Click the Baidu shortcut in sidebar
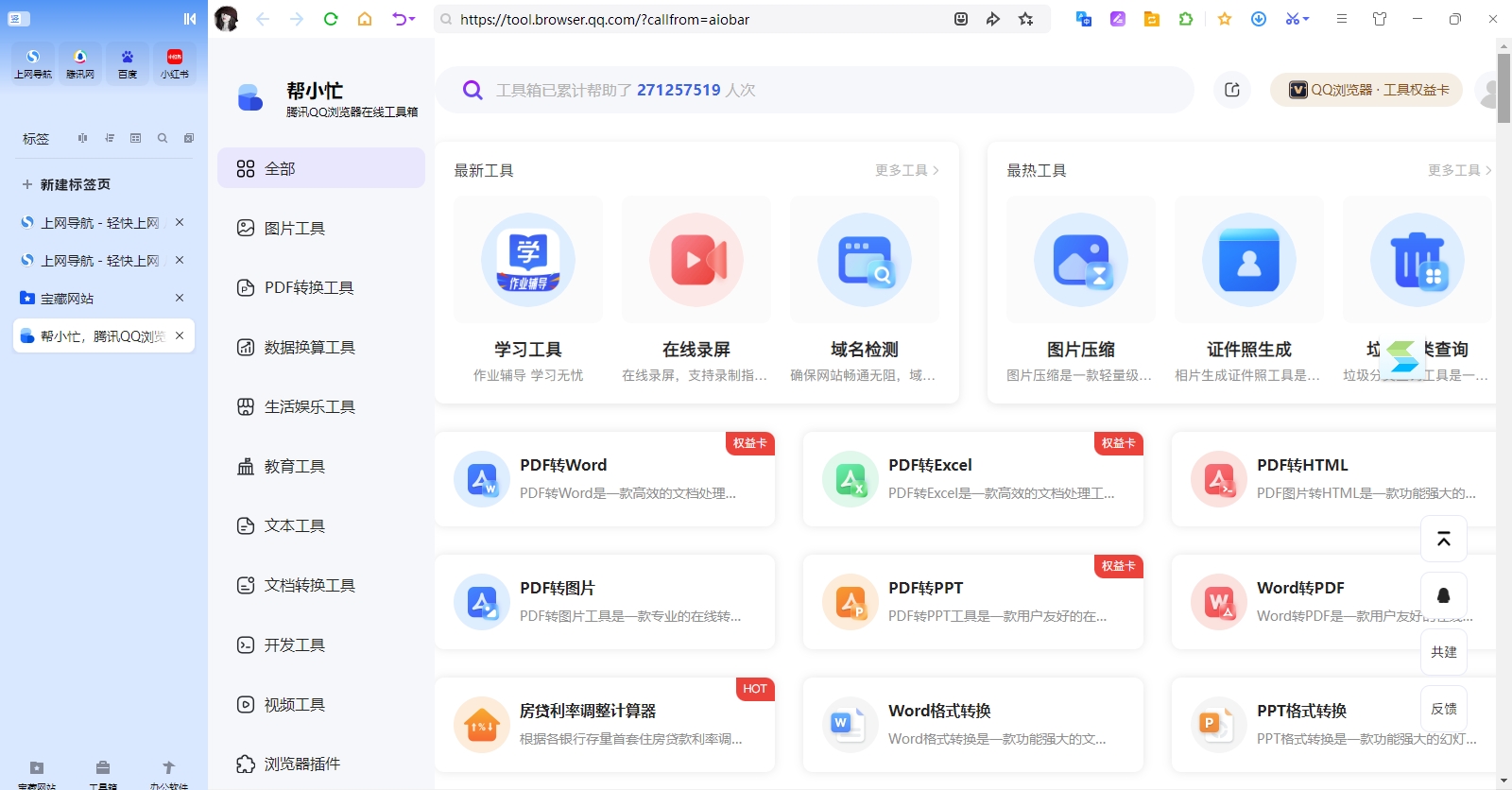Viewport: 1512px width, 790px height. [x=128, y=63]
